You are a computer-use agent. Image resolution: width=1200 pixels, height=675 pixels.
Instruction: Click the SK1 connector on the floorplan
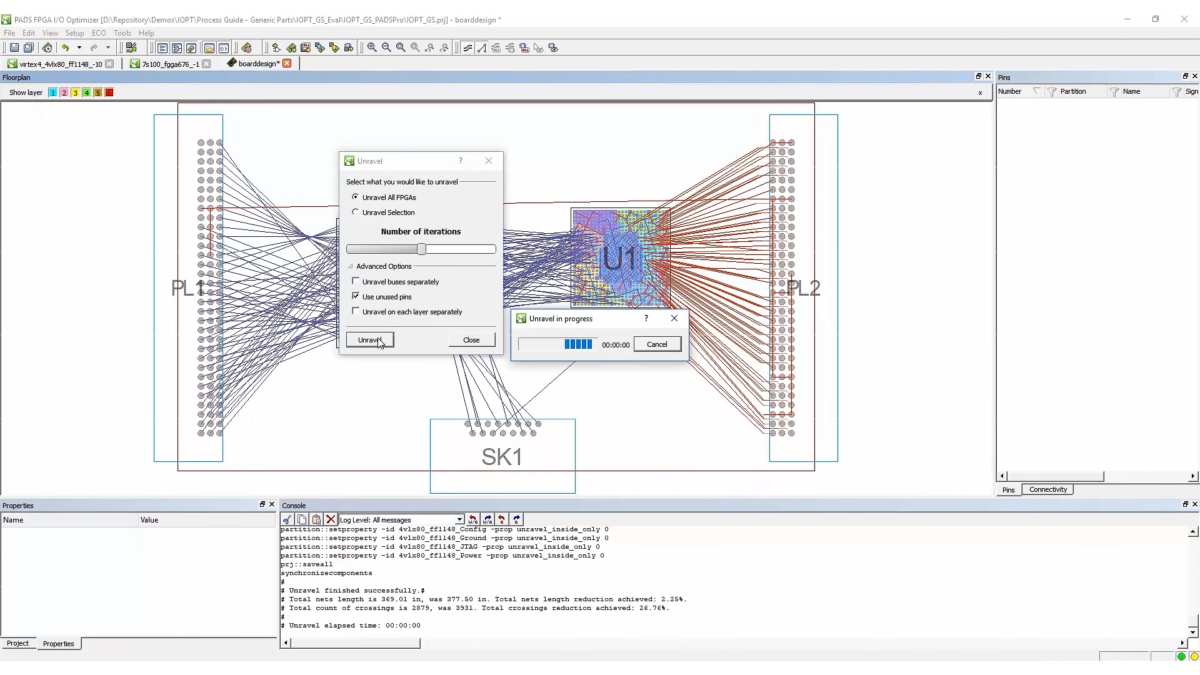[x=502, y=456]
